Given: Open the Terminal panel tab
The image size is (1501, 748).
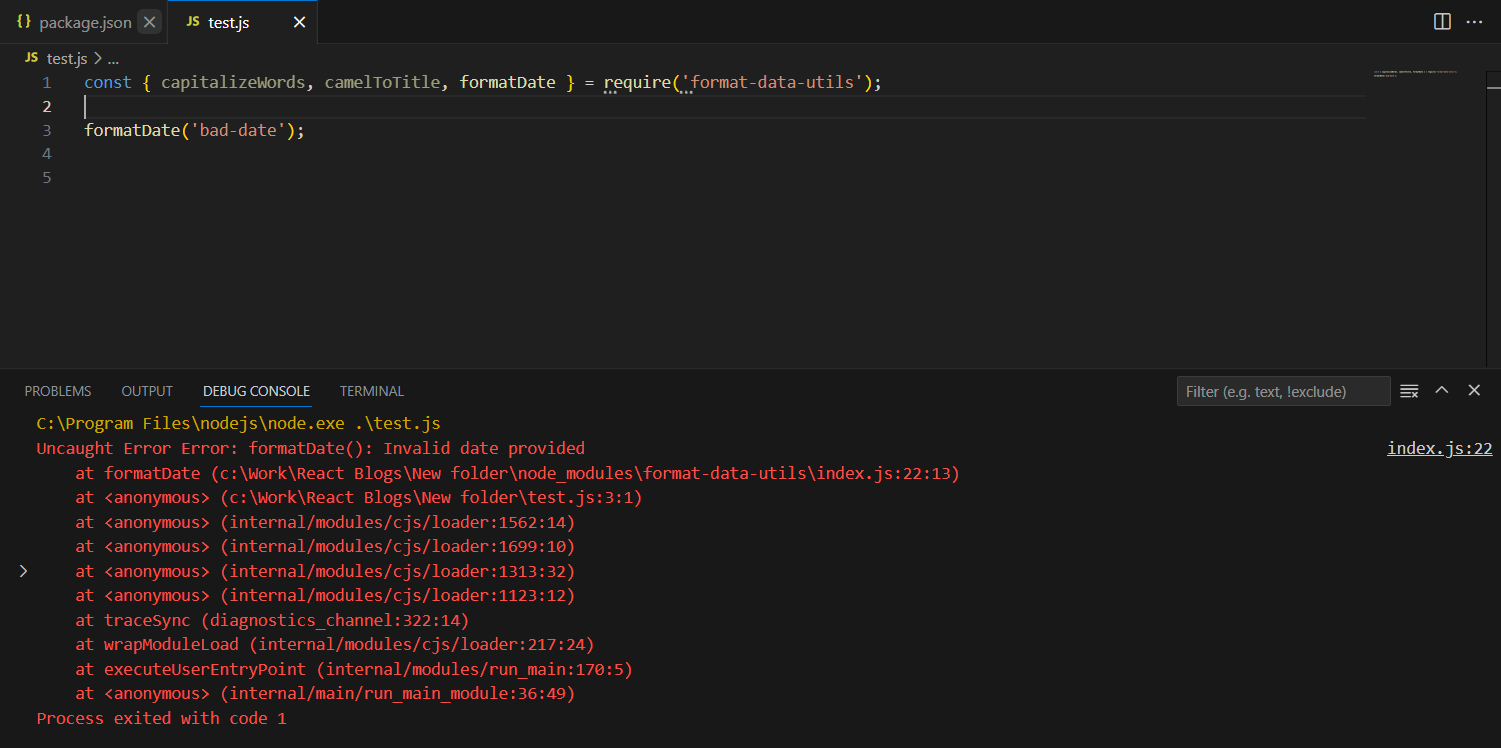Looking at the screenshot, I should (372, 391).
